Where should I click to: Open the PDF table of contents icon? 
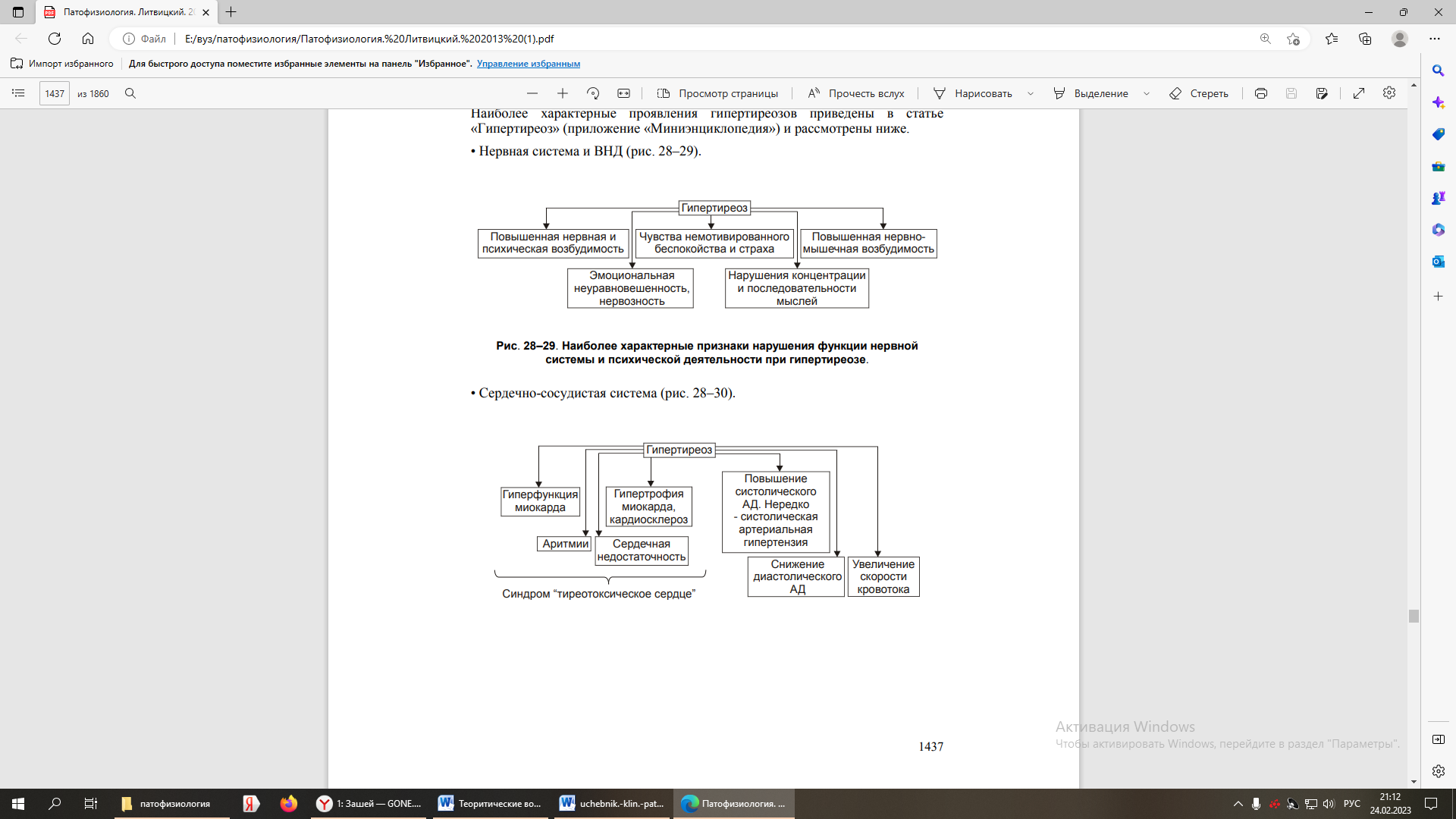(18, 93)
